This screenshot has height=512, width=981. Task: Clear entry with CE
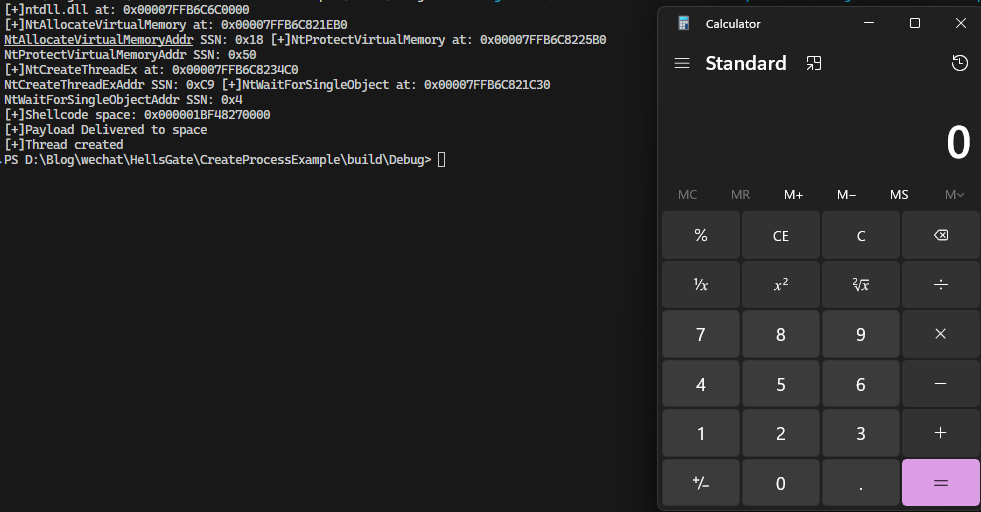[781, 235]
